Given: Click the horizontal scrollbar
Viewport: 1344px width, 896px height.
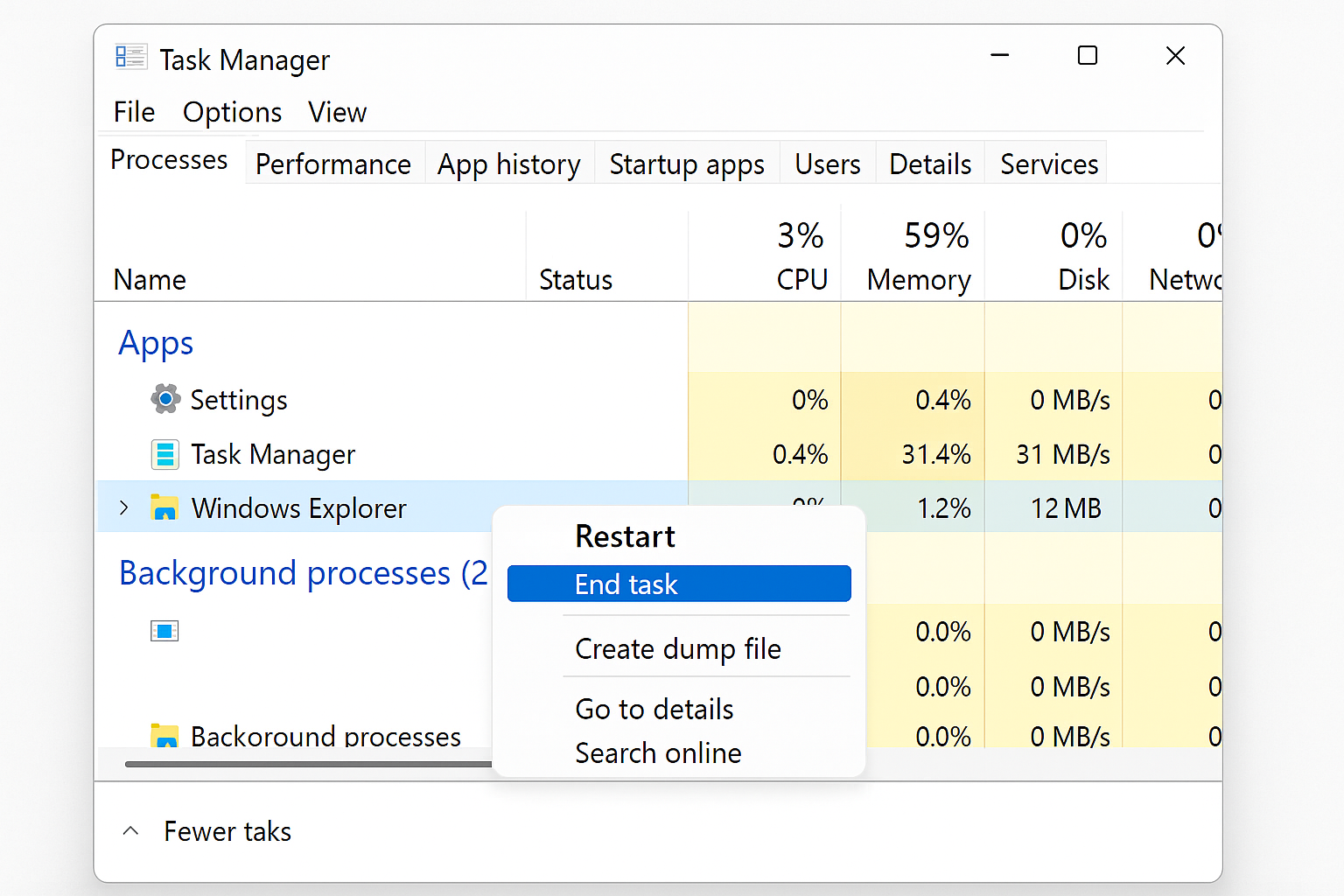Looking at the screenshot, I should (308, 764).
